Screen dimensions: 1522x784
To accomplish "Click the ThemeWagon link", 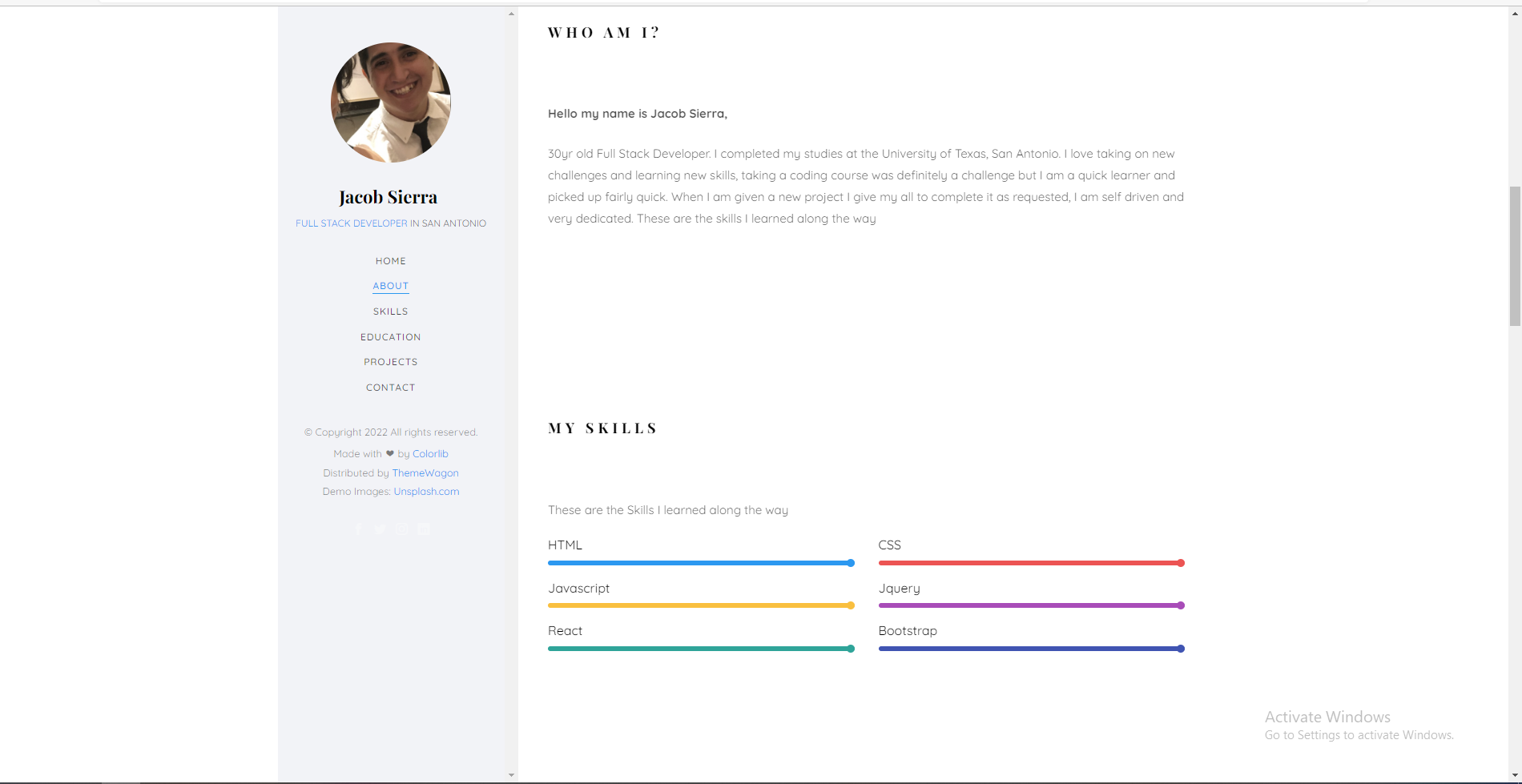I will (425, 472).
